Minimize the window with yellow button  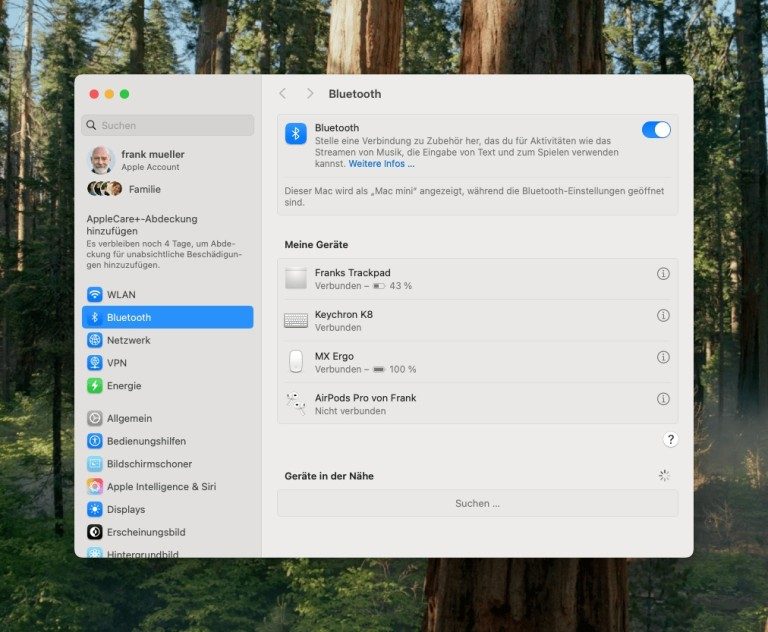click(x=109, y=94)
